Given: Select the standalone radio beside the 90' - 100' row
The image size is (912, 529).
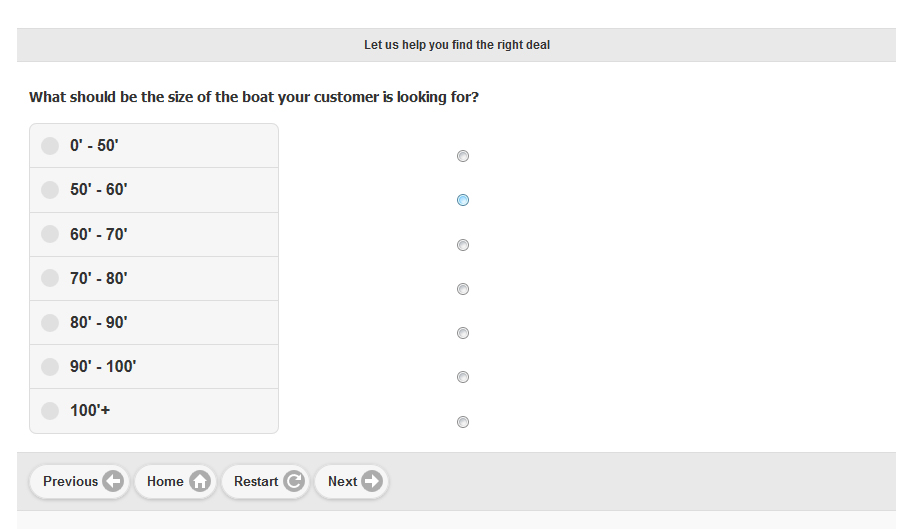Looking at the screenshot, I should pyautogui.click(x=463, y=377).
